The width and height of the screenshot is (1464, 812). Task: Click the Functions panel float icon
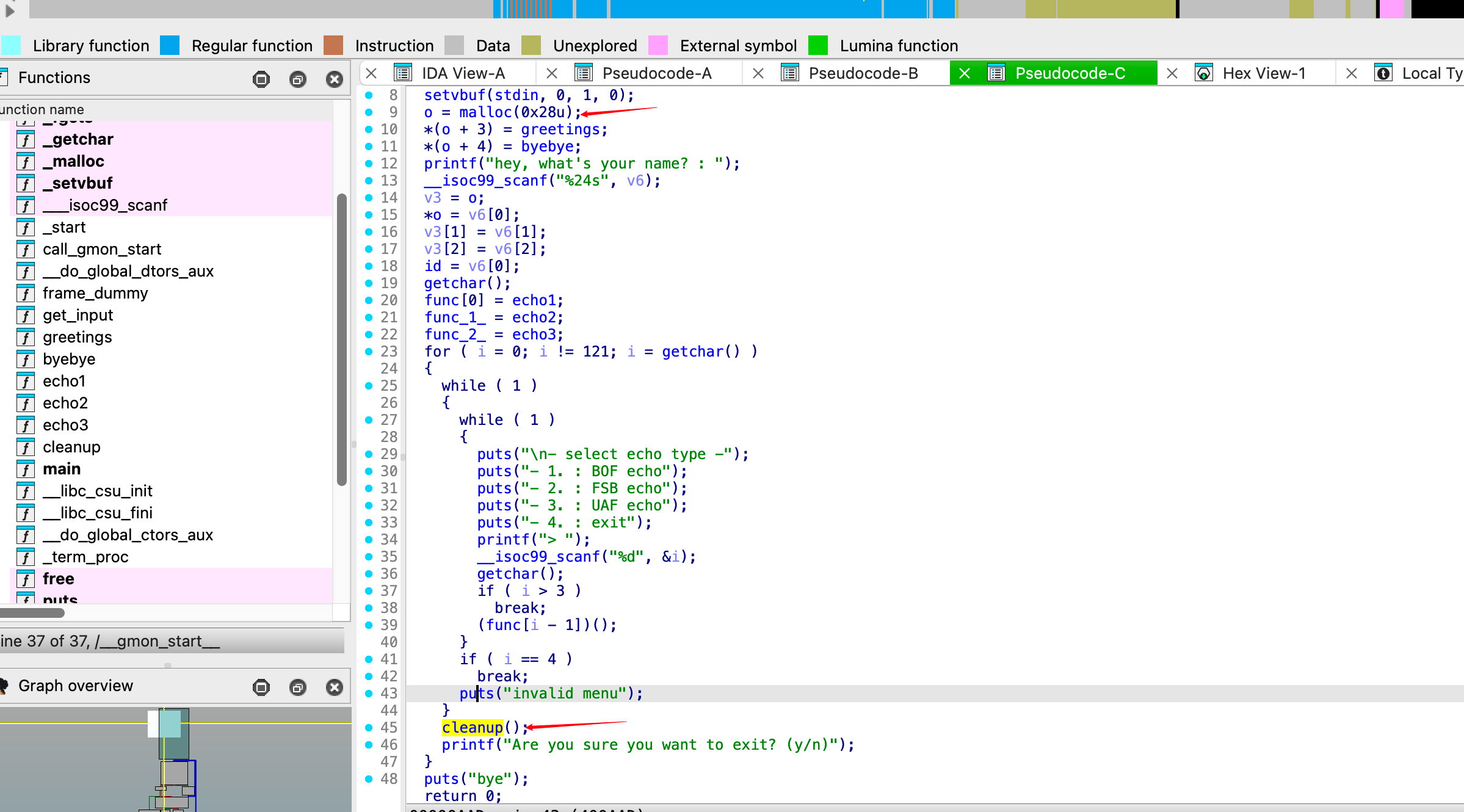point(297,79)
